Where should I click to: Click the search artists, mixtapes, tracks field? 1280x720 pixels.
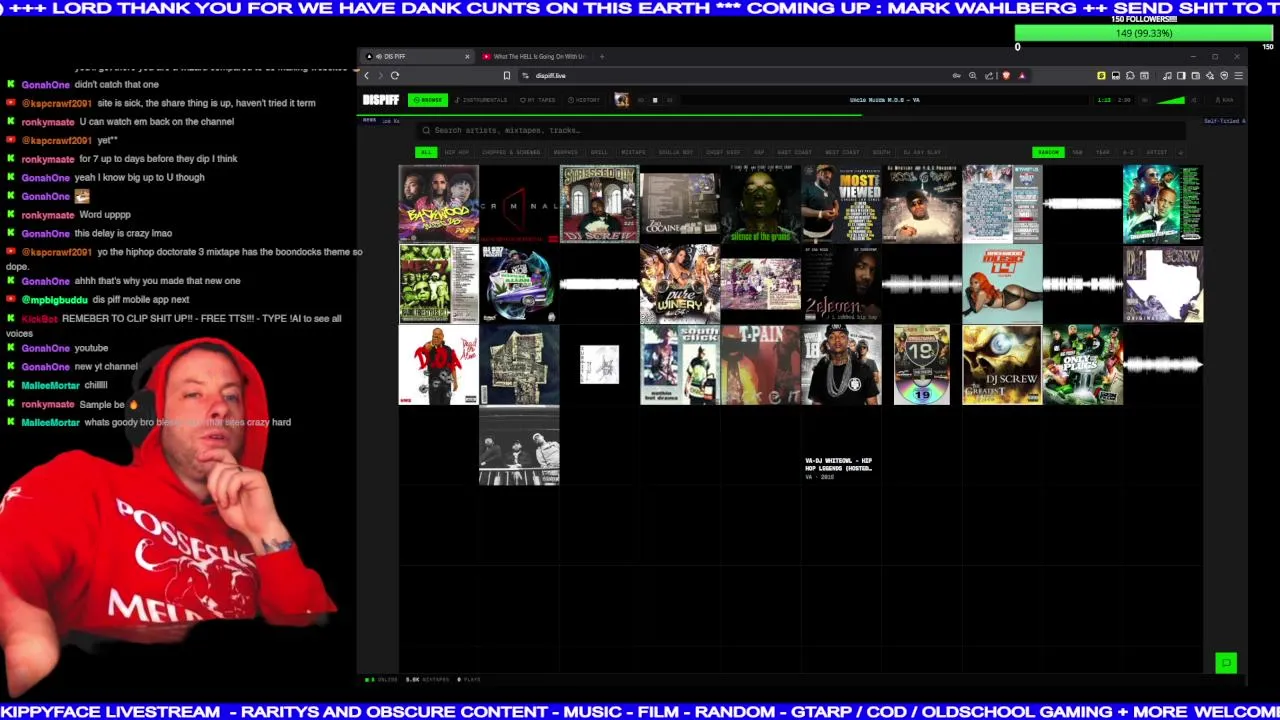click(x=800, y=130)
